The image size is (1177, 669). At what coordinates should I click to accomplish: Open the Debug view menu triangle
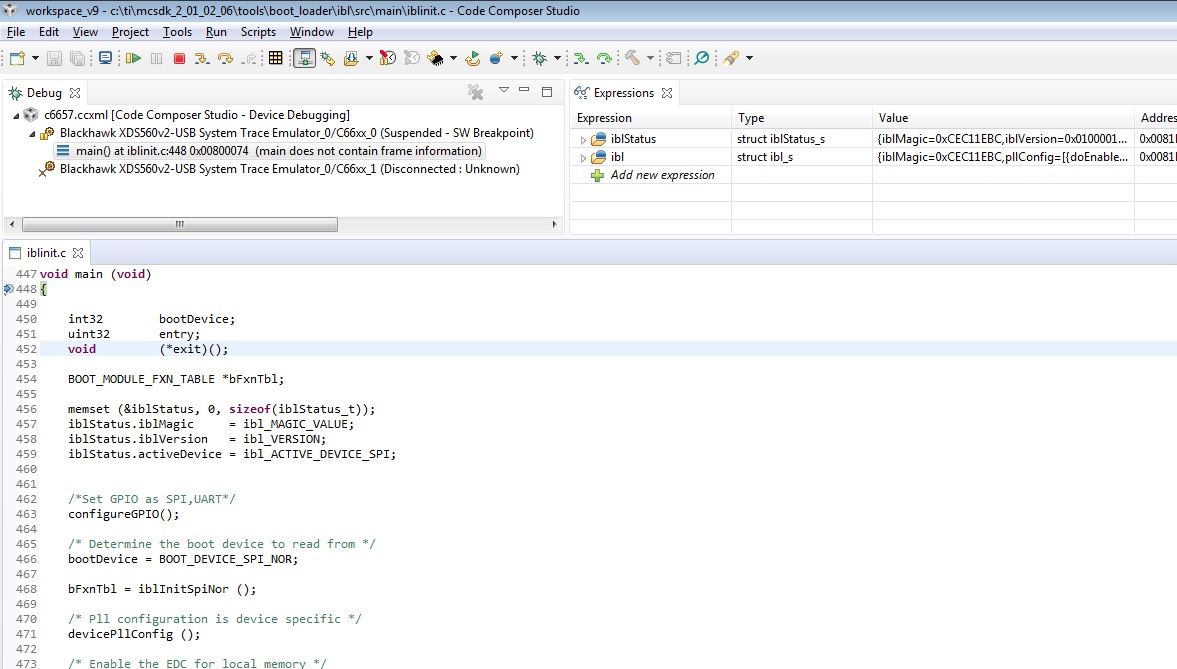click(504, 90)
